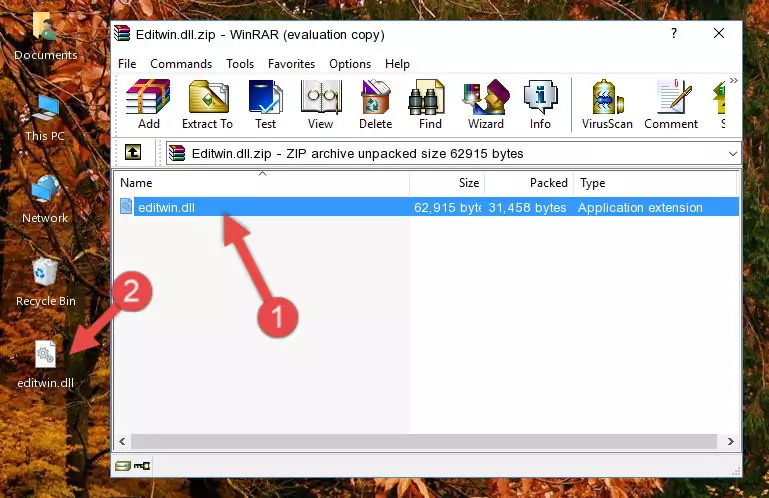Click the Delete toolbar icon
The image size is (769, 498).
click(376, 104)
